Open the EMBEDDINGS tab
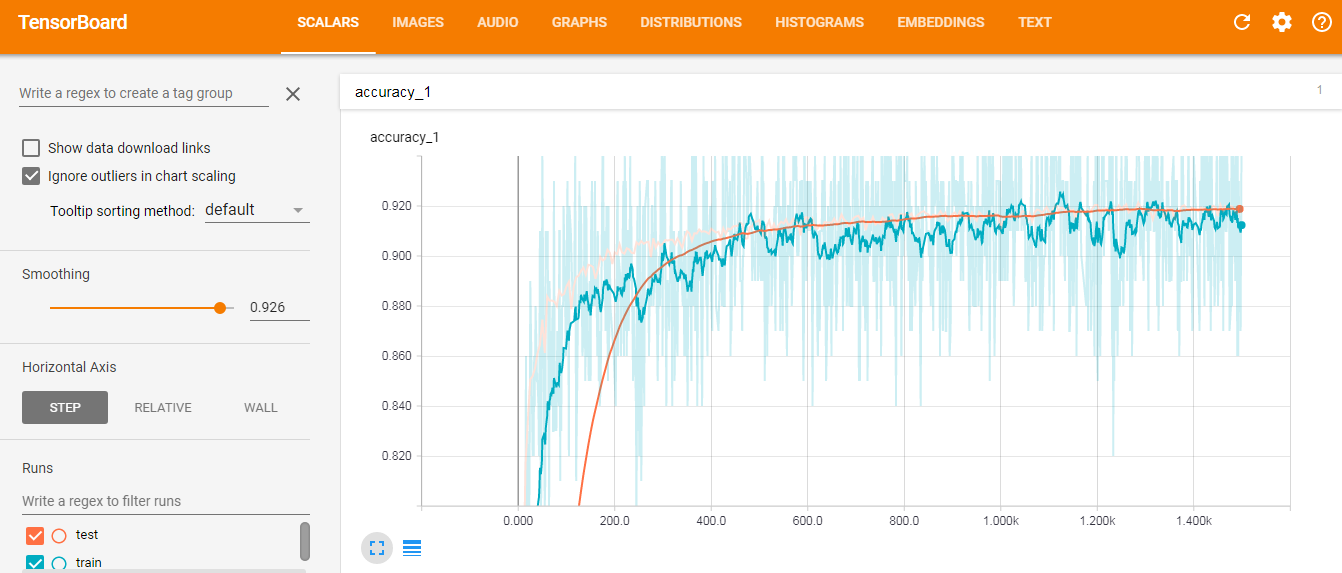 (x=941, y=22)
